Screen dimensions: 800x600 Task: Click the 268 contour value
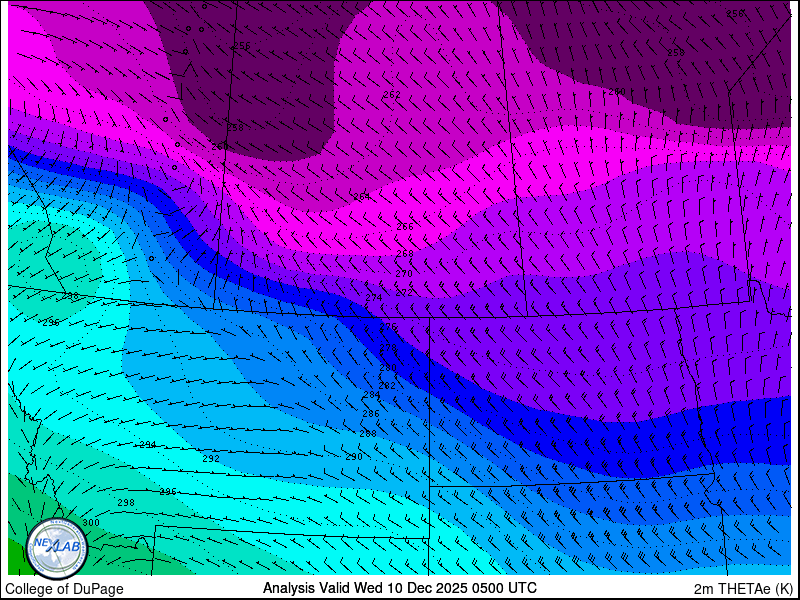point(405,254)
